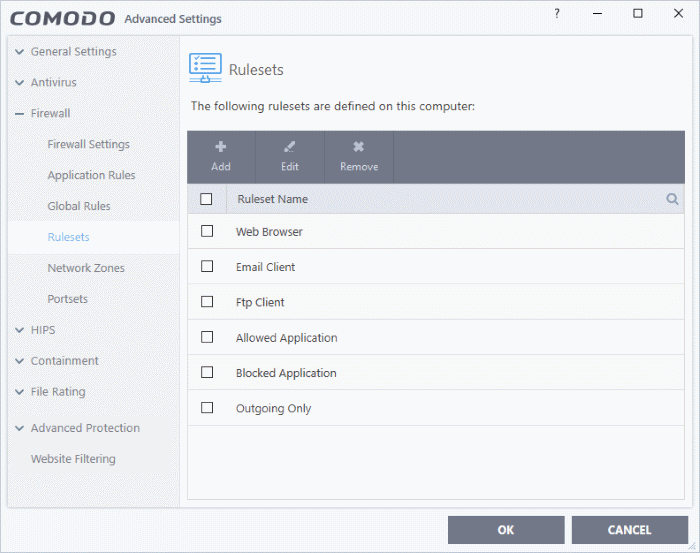Select the Blocked Application ruleset text
Viewport: 700px width, 553px height.
coord(286,373)
